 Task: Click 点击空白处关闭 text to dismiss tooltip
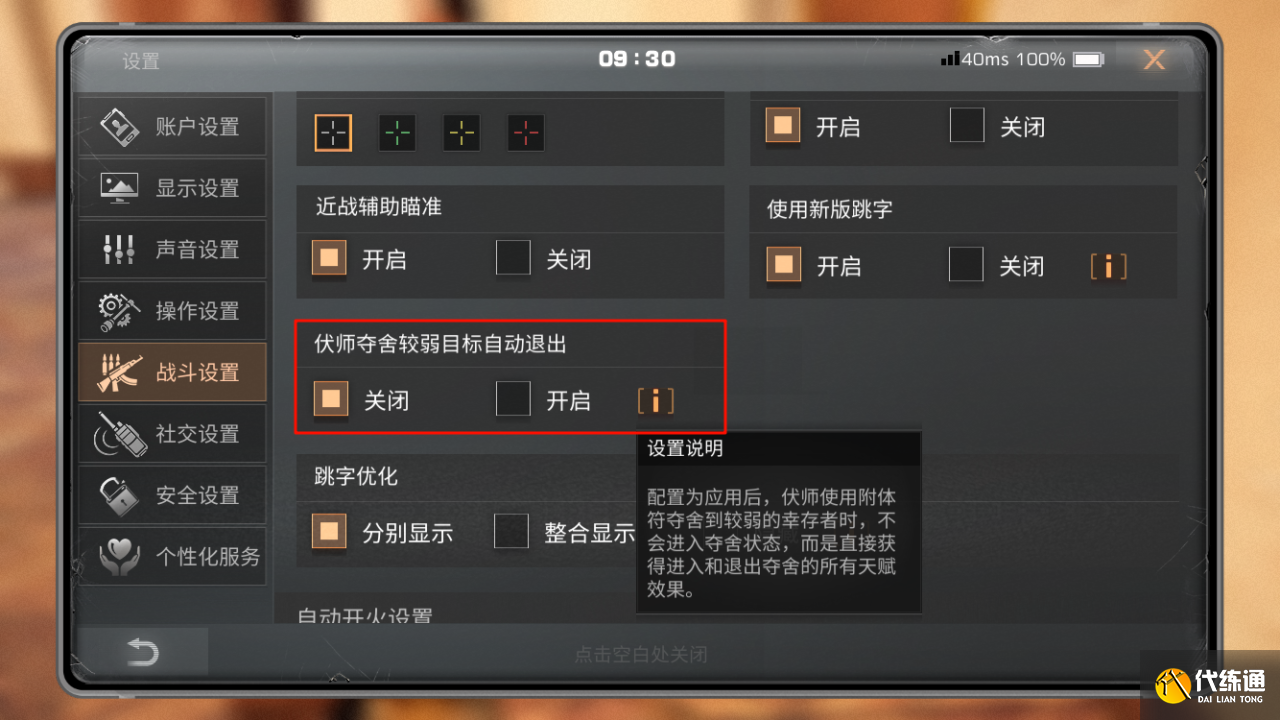pyautogui.click(x=641, y=655)
